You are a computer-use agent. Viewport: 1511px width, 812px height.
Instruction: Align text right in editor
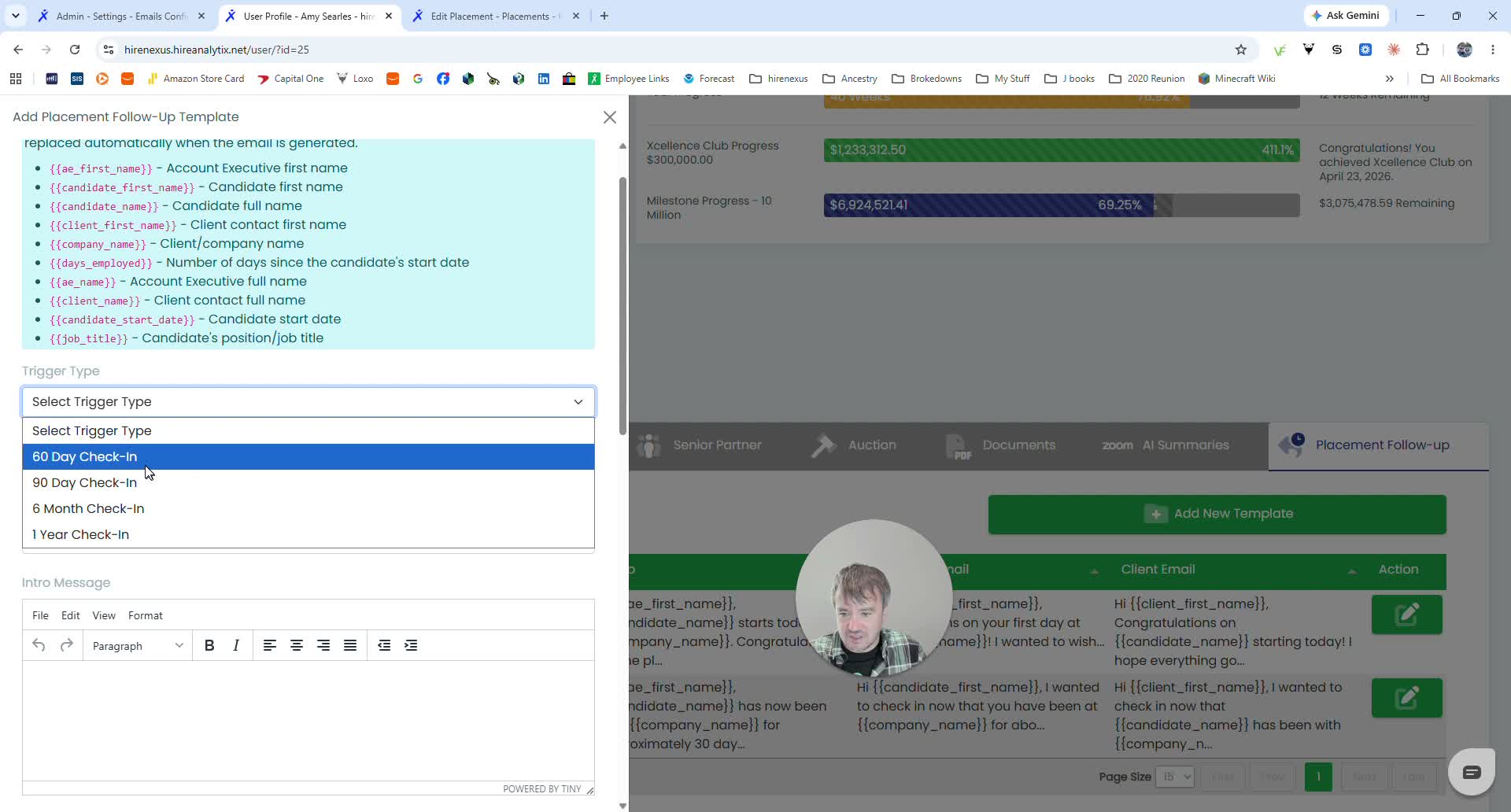coord(323,645)
